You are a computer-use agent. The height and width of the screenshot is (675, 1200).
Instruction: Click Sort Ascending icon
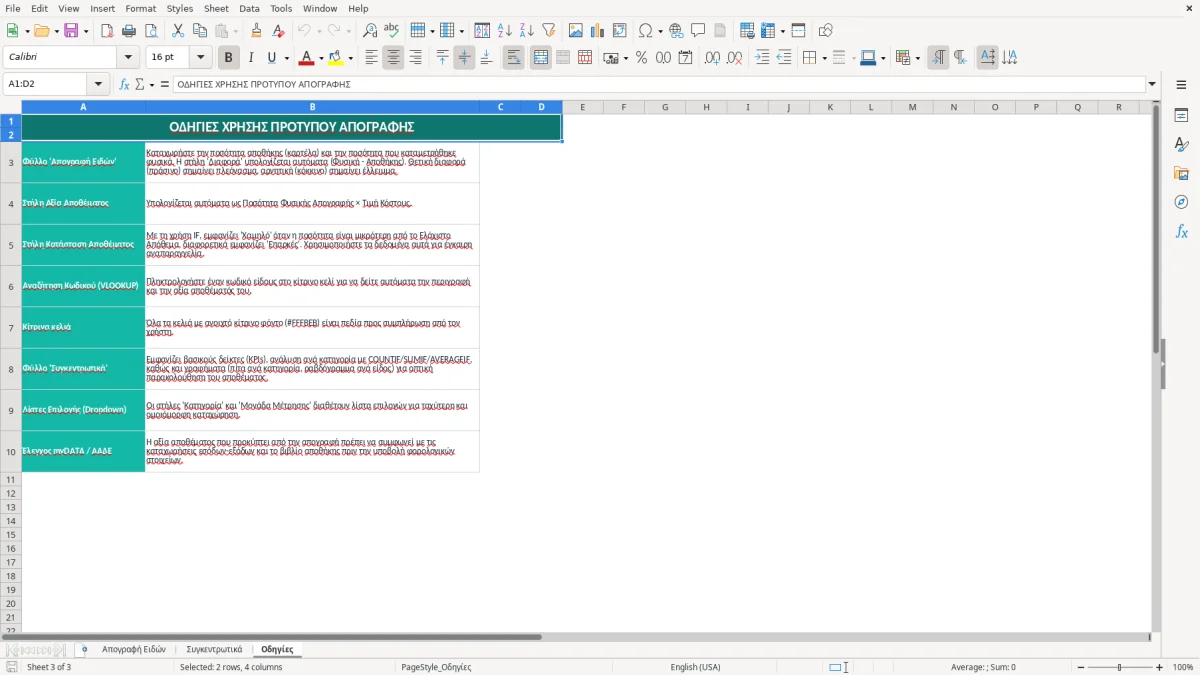(505, 31)
